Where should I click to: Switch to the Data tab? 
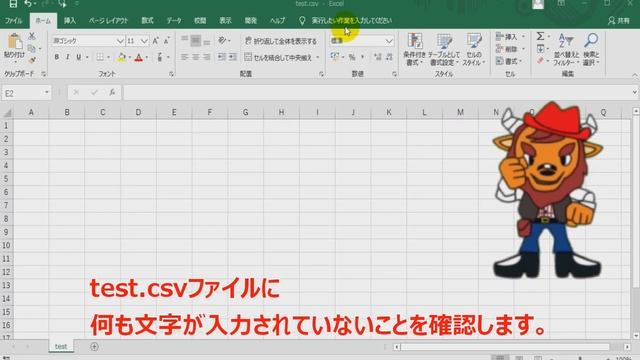click(x=174, y=20)
